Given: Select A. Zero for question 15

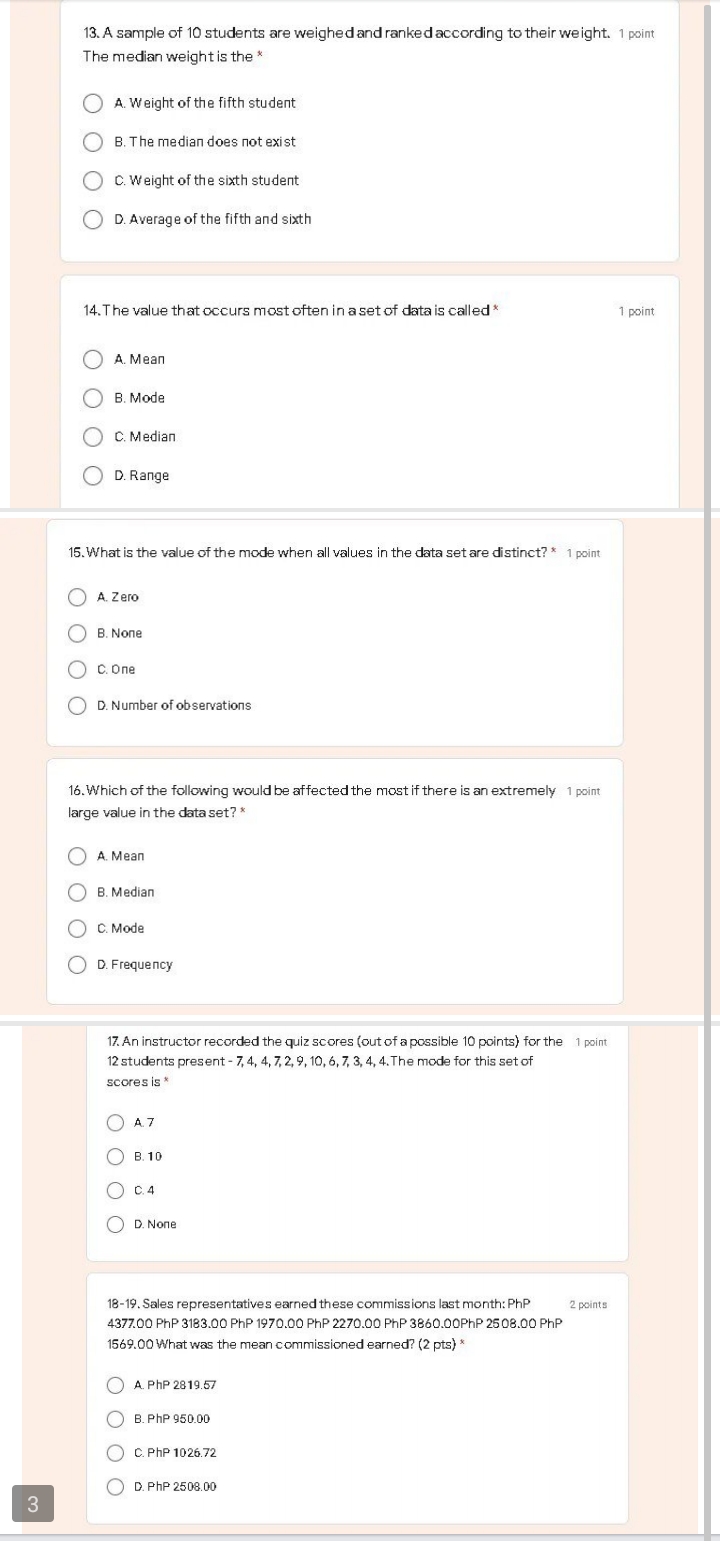Looking at the screenshot, I should click(77, 597).
